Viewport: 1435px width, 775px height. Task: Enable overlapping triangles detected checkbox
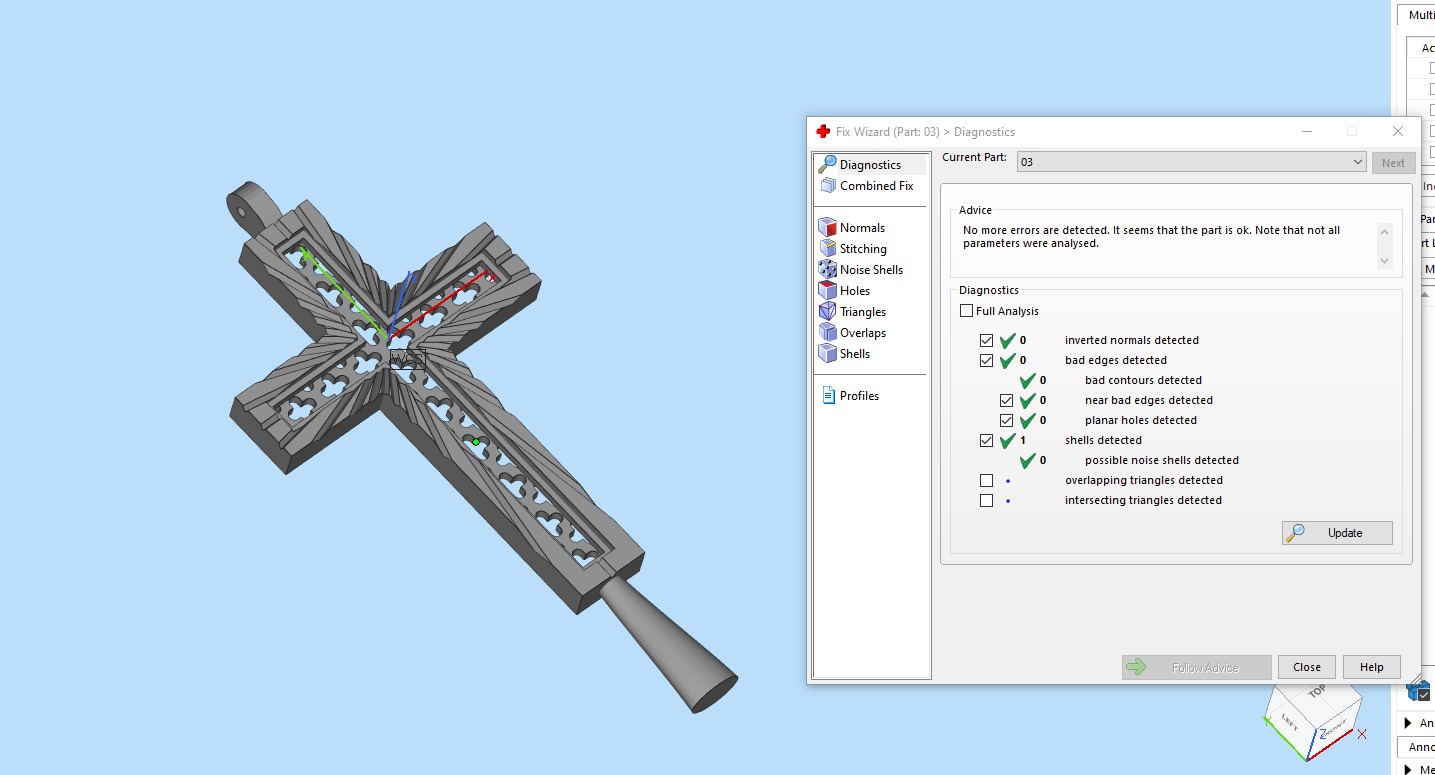tap(987, 480)
